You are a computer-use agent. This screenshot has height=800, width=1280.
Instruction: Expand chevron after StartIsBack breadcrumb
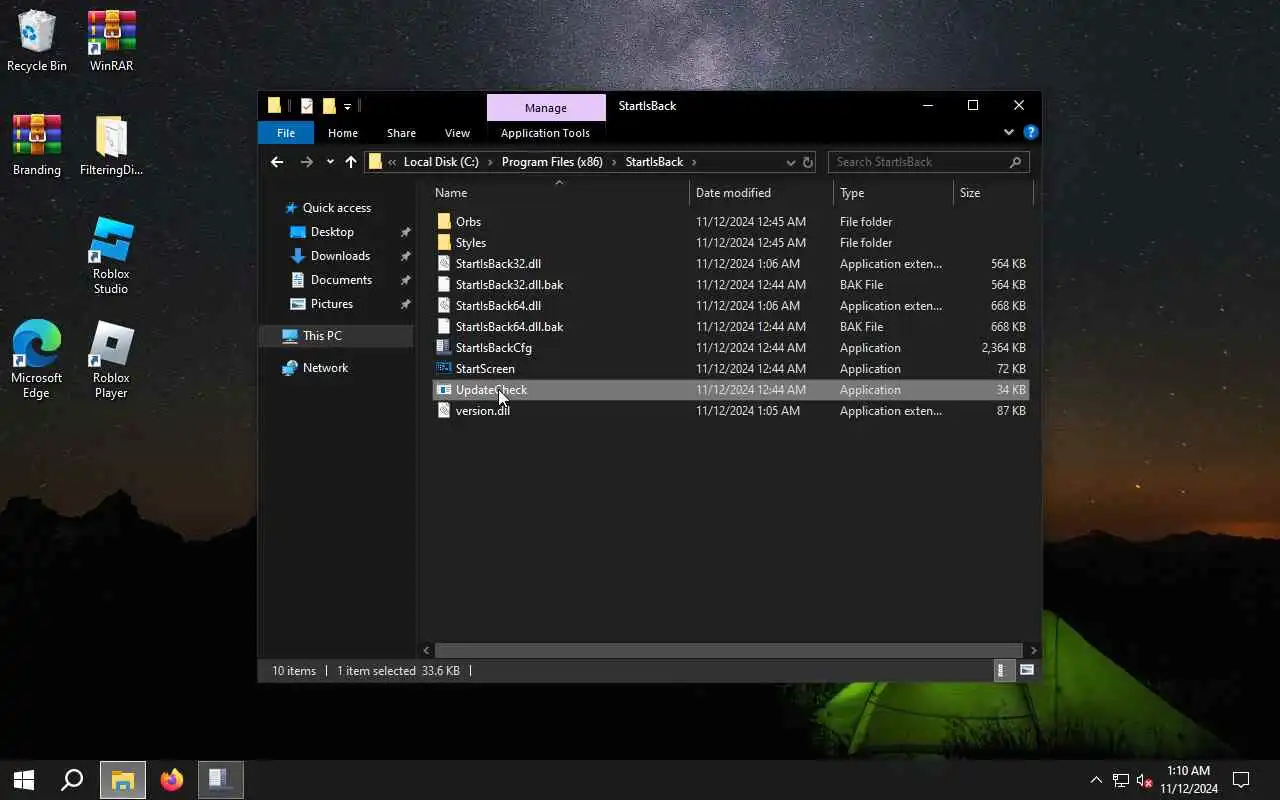coord(694,162)
